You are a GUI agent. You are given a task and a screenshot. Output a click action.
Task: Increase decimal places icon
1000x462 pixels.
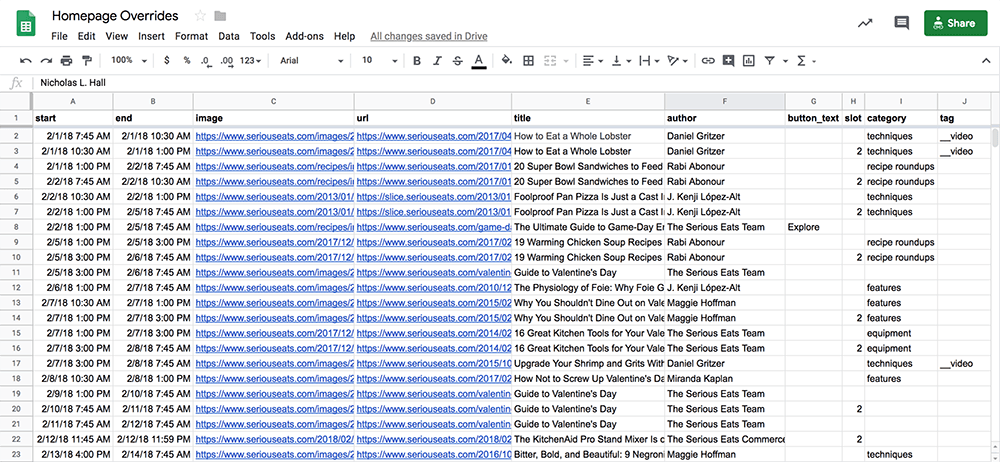coord(226,61)
